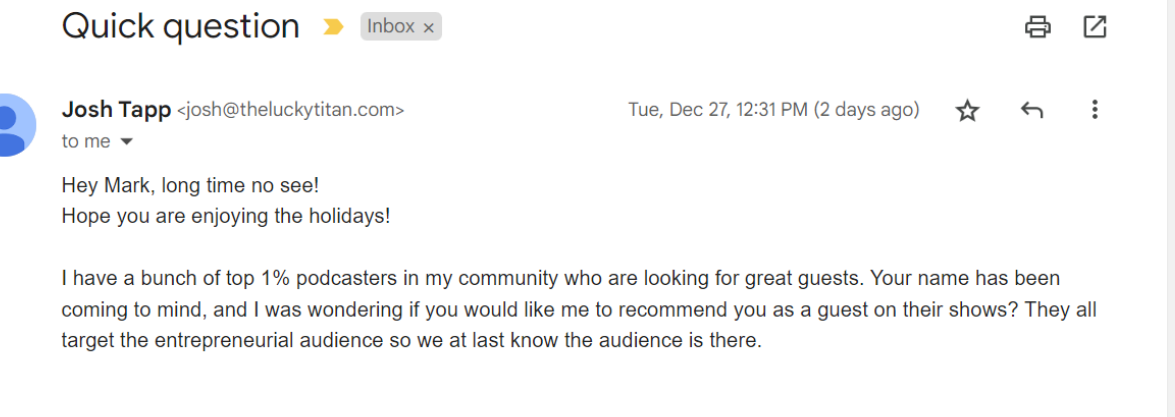Click the Tue, Dec 27 timestamp

(717, 110)
